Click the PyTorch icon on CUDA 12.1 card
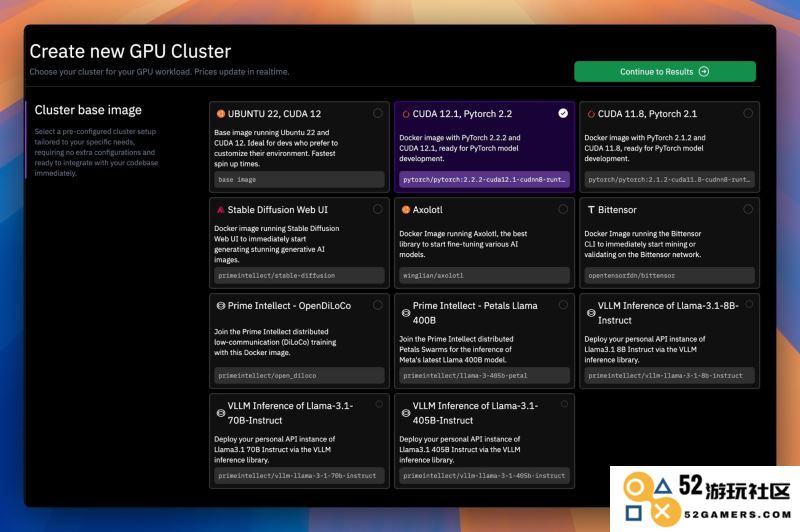 click(x=406, y=114)
